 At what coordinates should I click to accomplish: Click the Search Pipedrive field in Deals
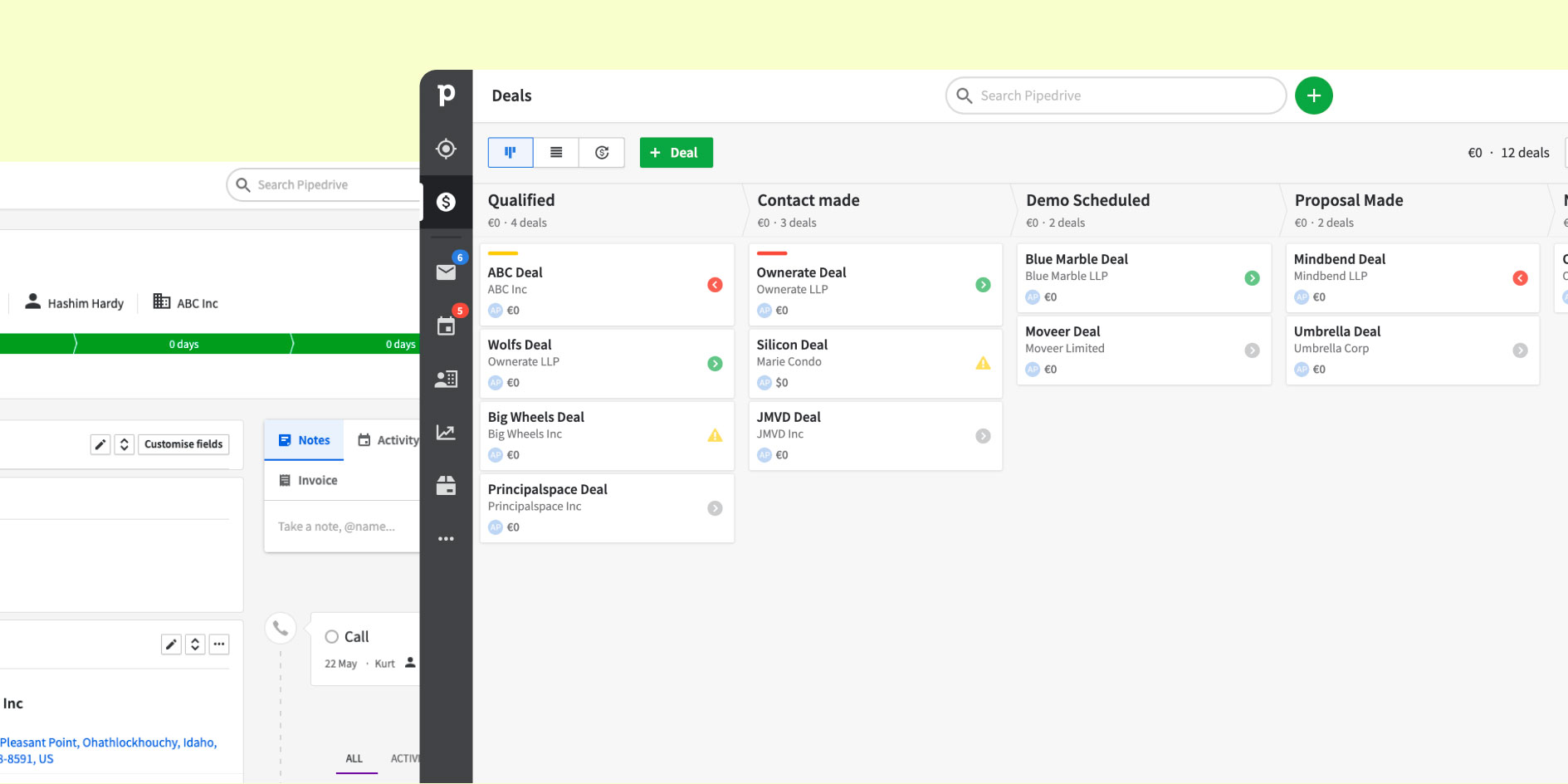coord(1116,96)
